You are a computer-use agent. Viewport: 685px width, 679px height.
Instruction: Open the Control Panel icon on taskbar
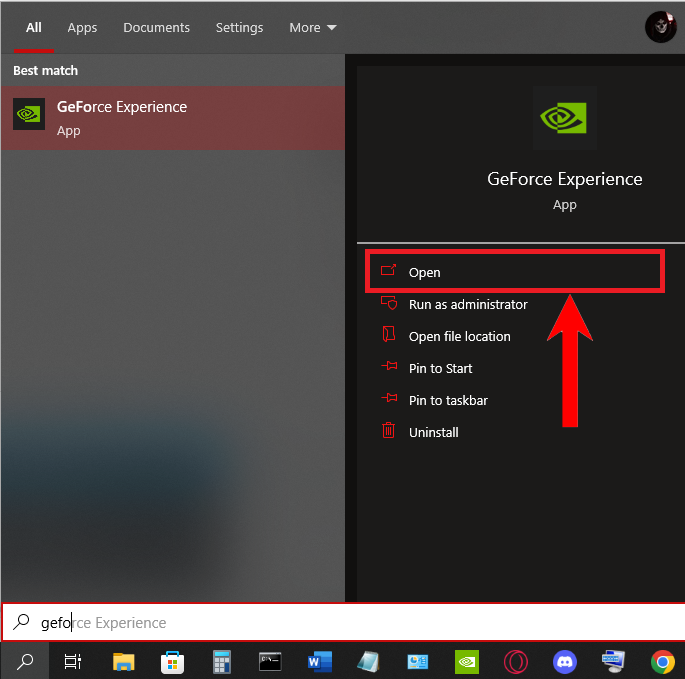tap(418, 662)
